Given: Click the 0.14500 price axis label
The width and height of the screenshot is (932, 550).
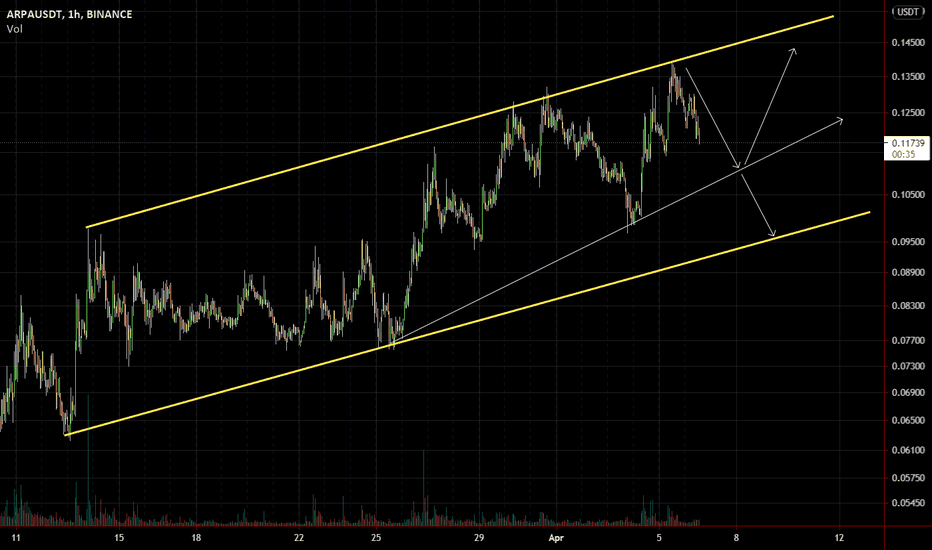Looking at the screenshot, I should tap(908, 43).
